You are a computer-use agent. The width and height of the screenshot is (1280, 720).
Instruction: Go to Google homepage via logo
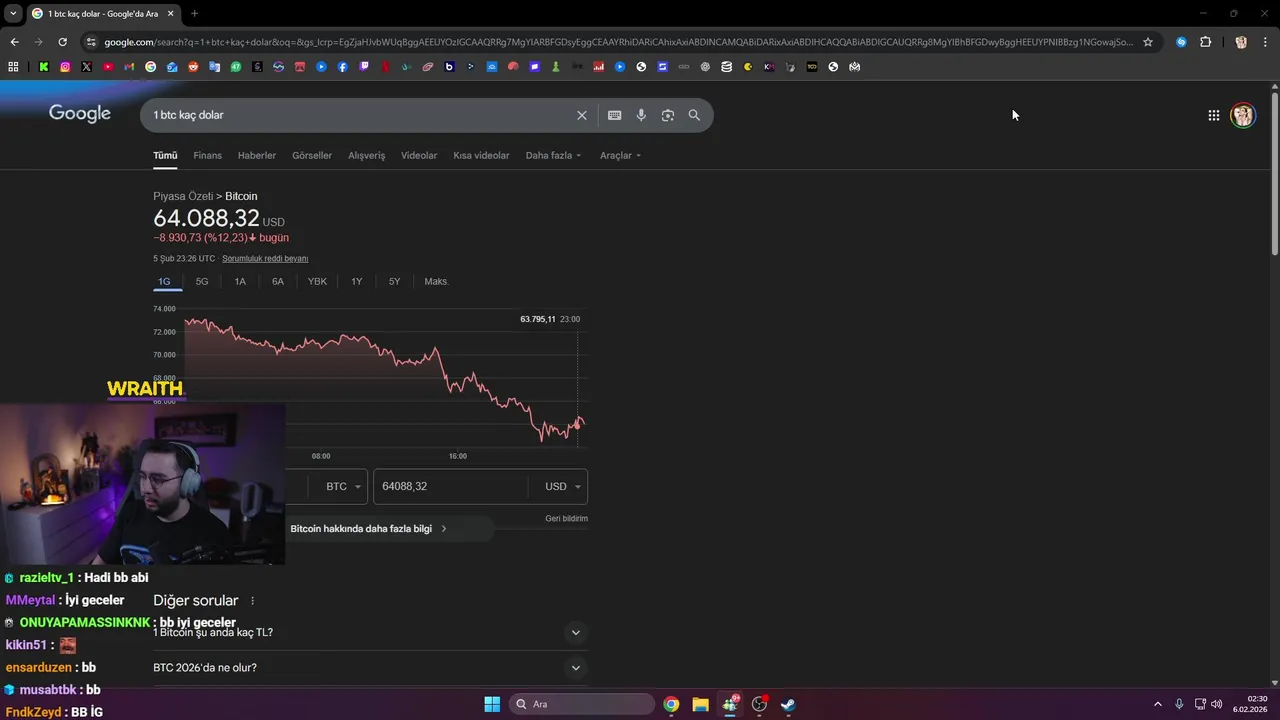[80, 114]
